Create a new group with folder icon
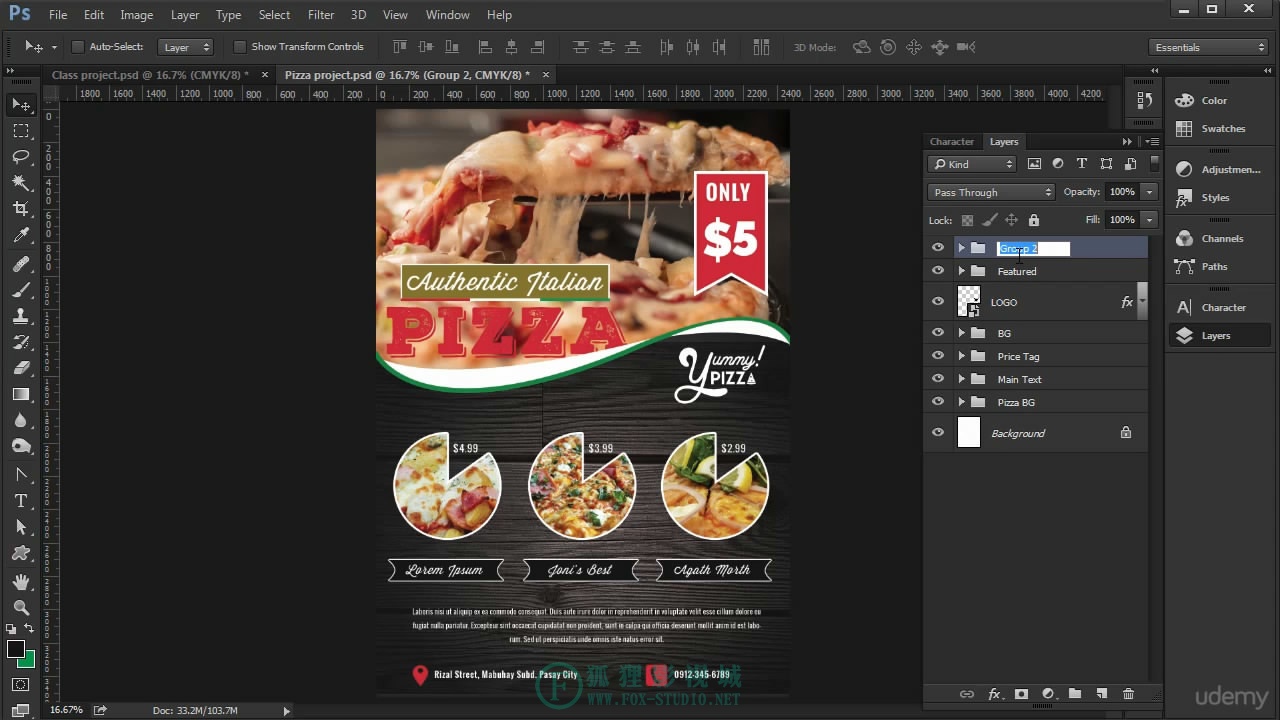Screen dimensions: 1280x720 click(1075, 694)
